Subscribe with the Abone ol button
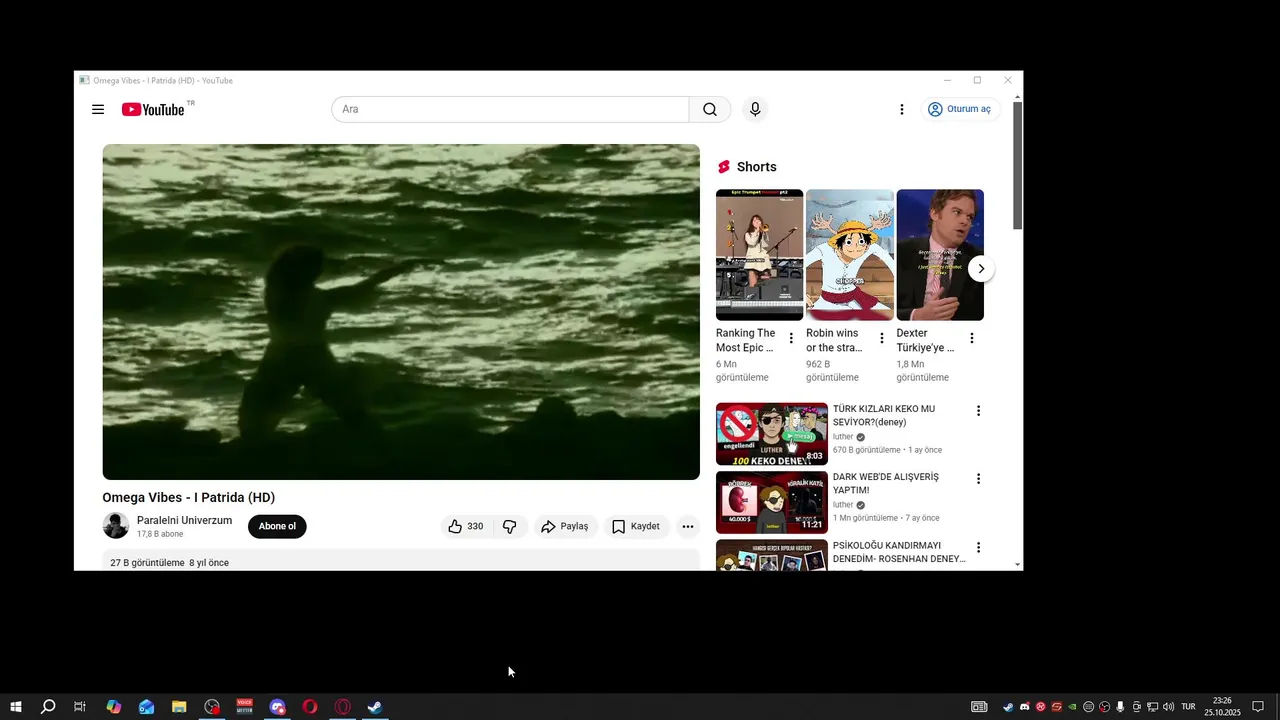 [x=277, y=526]
